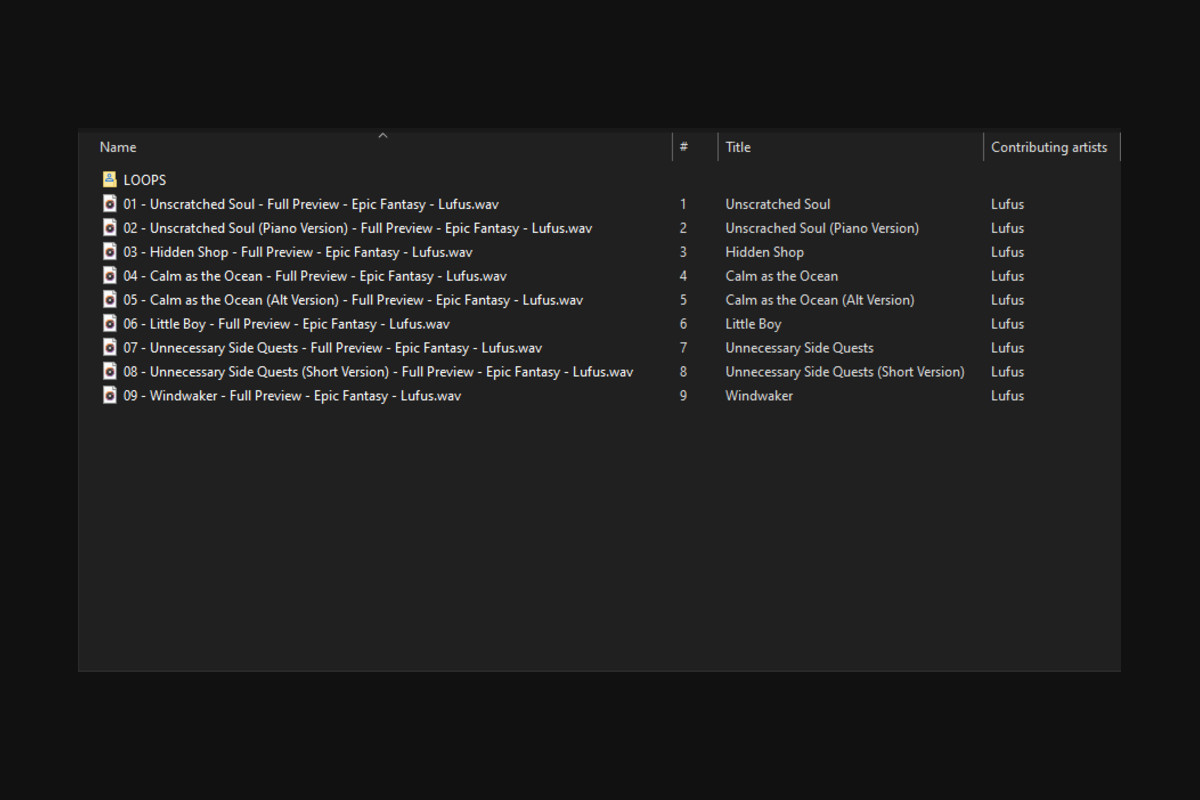The image size is (1200, 800).
Task: Click the 03 Hidden Shop wav file icon
Action: 110,252
